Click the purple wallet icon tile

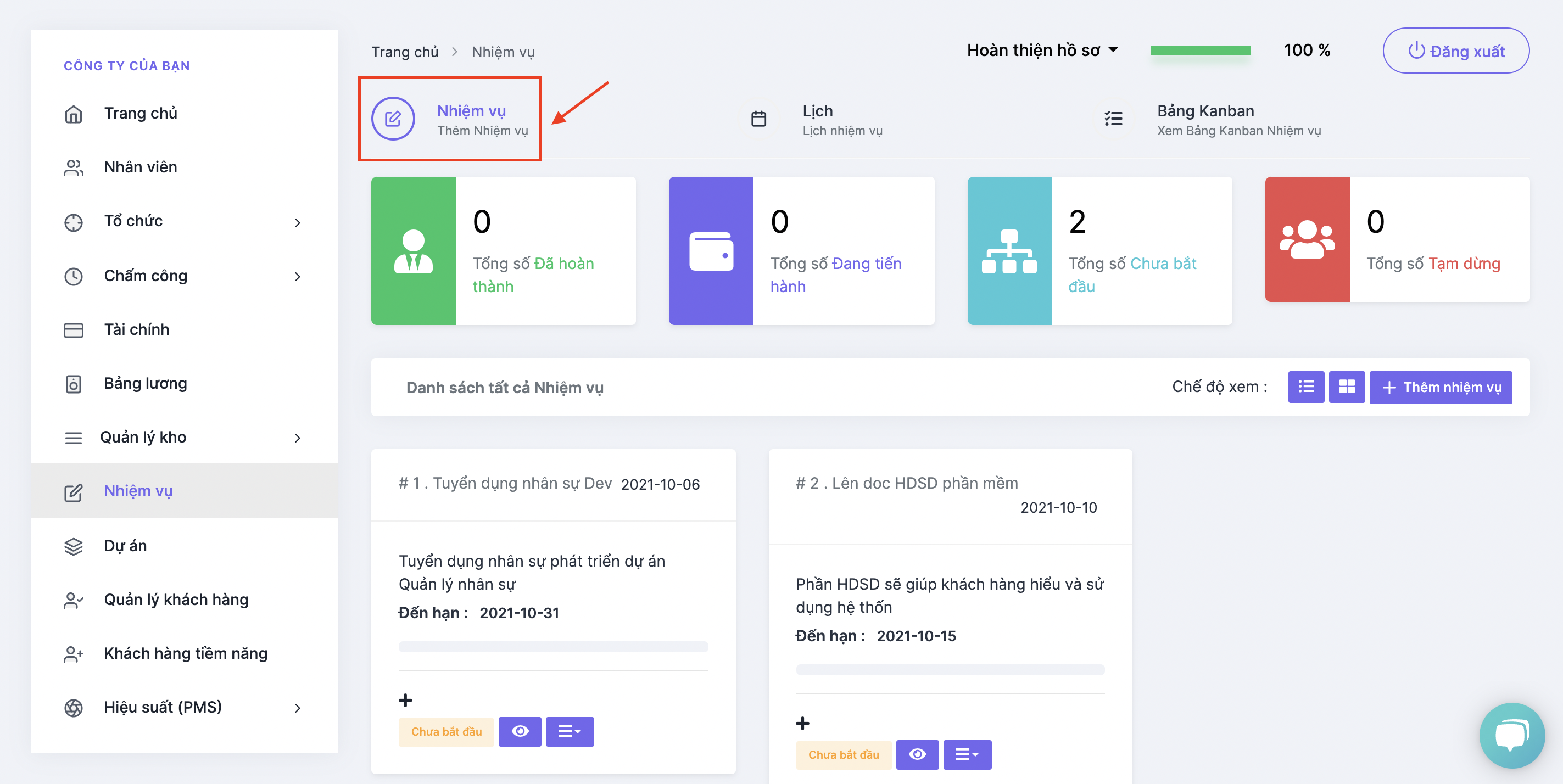(711, 251)
